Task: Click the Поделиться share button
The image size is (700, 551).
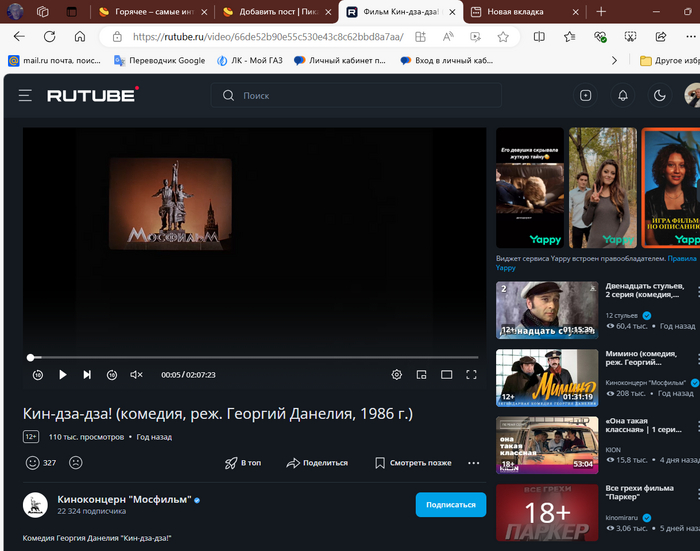Action: [x=317, y=463]
